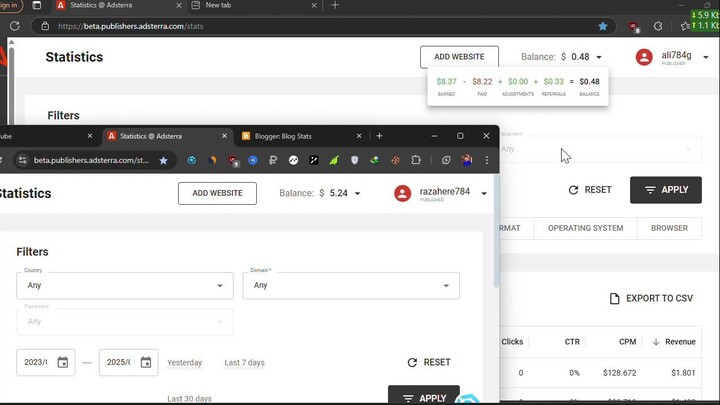Open the BROWSER grouping tab
The width and height of the screenshot is (720, 405).
click(x=669, y=228)
